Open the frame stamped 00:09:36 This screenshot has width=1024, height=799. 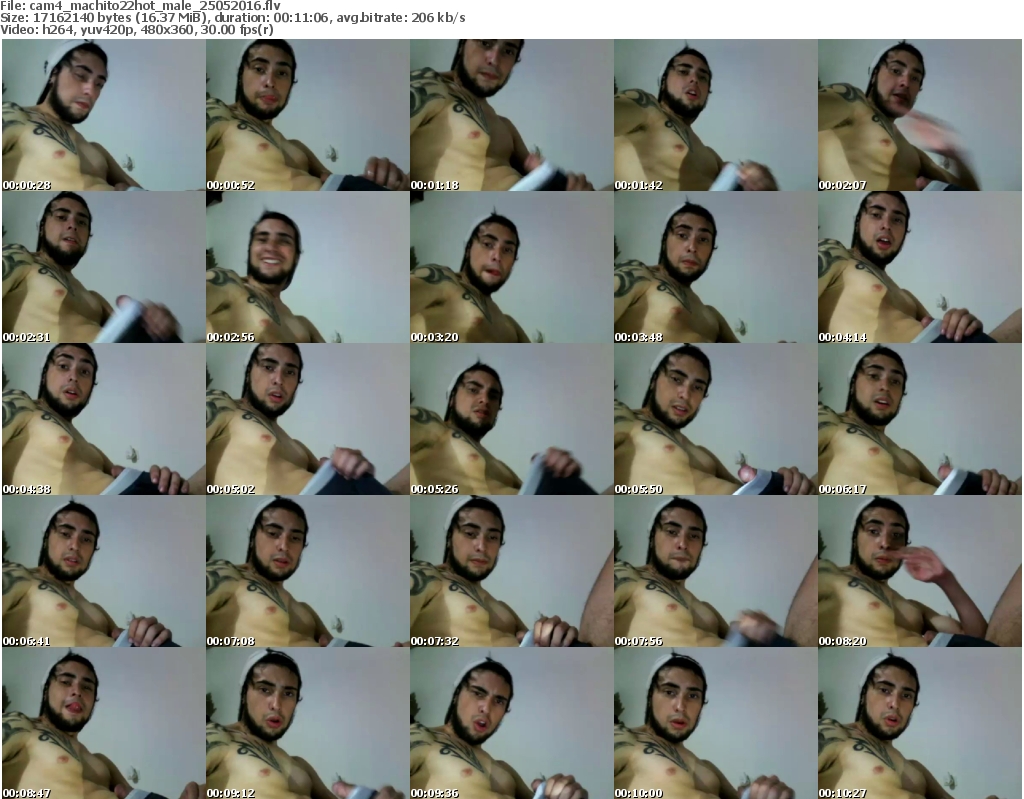coord(511,723)
